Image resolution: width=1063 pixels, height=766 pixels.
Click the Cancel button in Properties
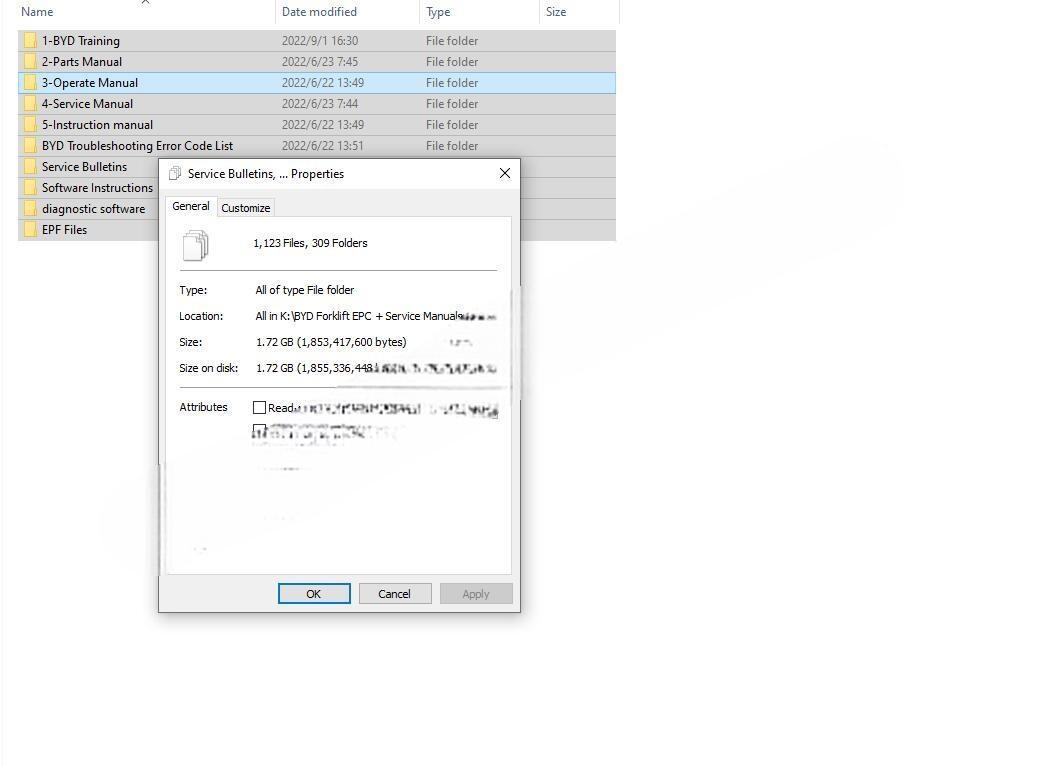pos(395,594)
